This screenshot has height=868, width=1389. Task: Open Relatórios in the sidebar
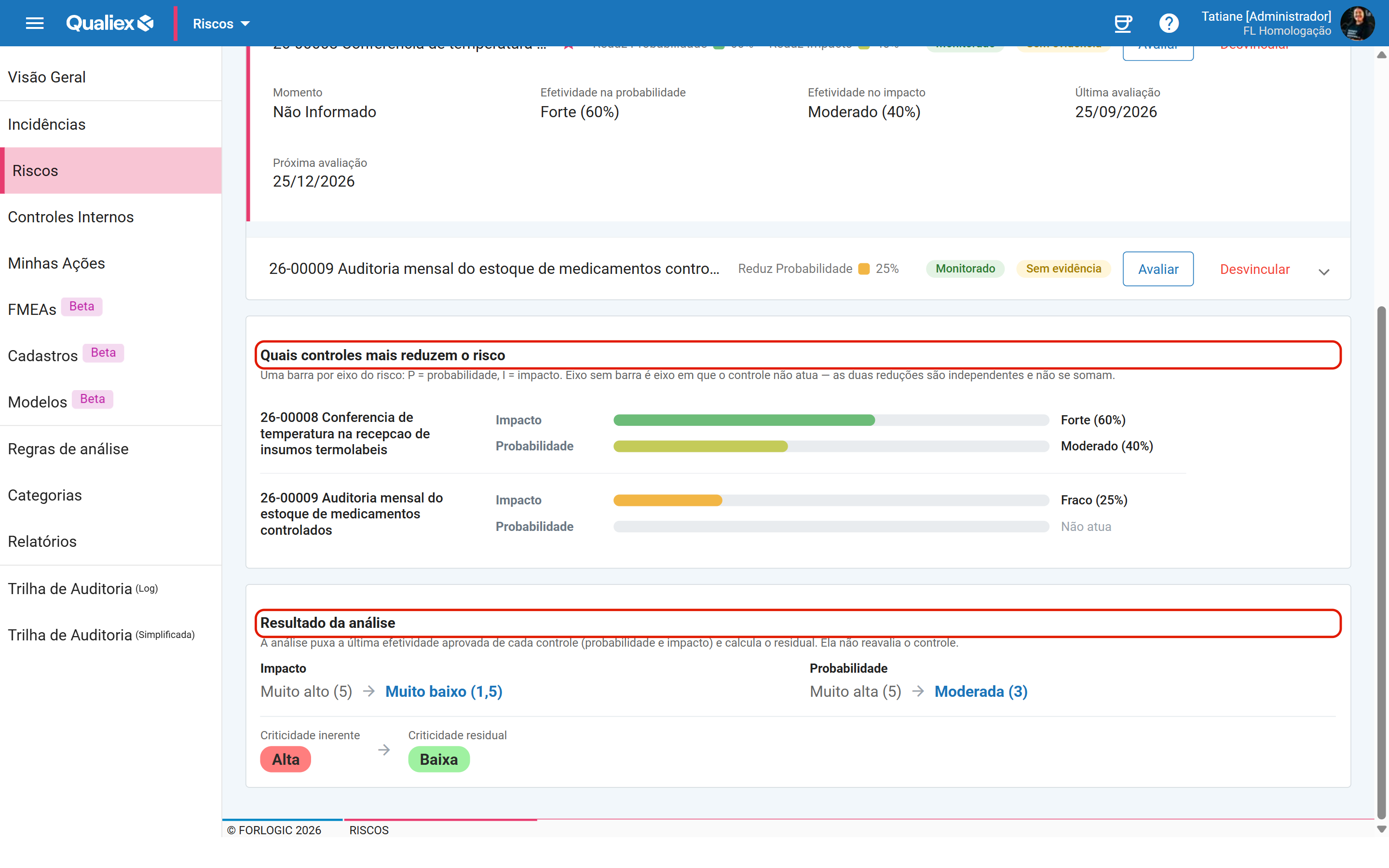pos(111,542)
